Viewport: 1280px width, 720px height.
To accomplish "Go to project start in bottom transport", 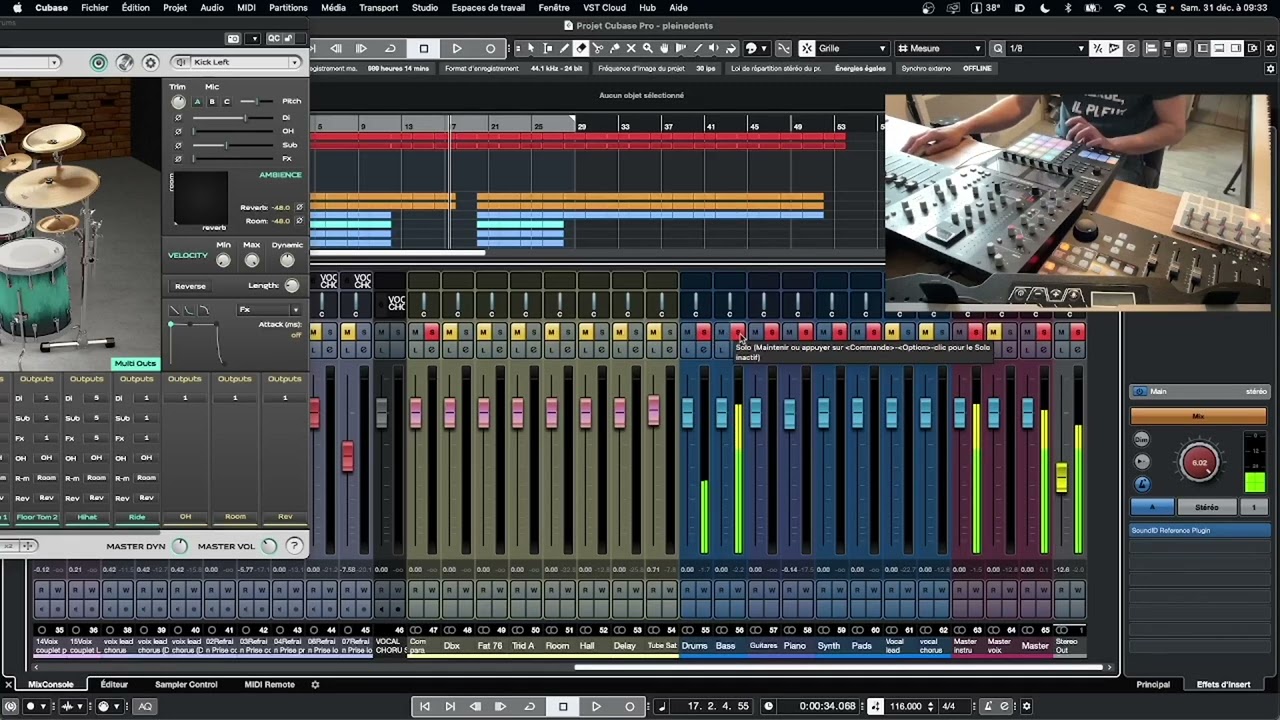I will 424,706.
